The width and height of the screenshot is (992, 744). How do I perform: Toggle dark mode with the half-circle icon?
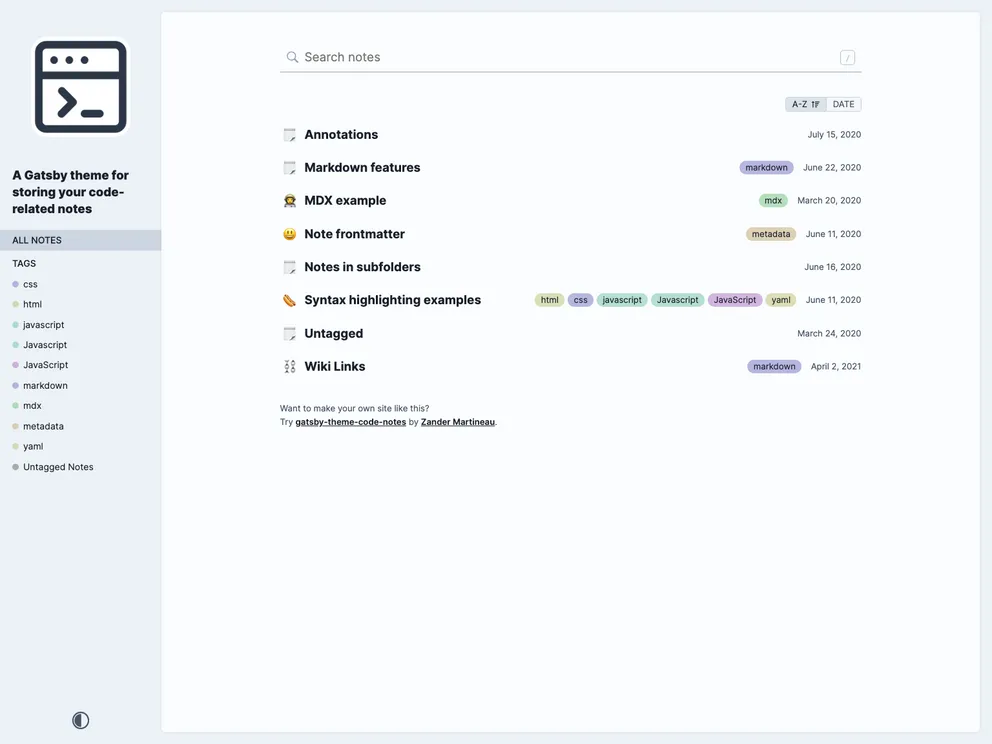(80, 719)
